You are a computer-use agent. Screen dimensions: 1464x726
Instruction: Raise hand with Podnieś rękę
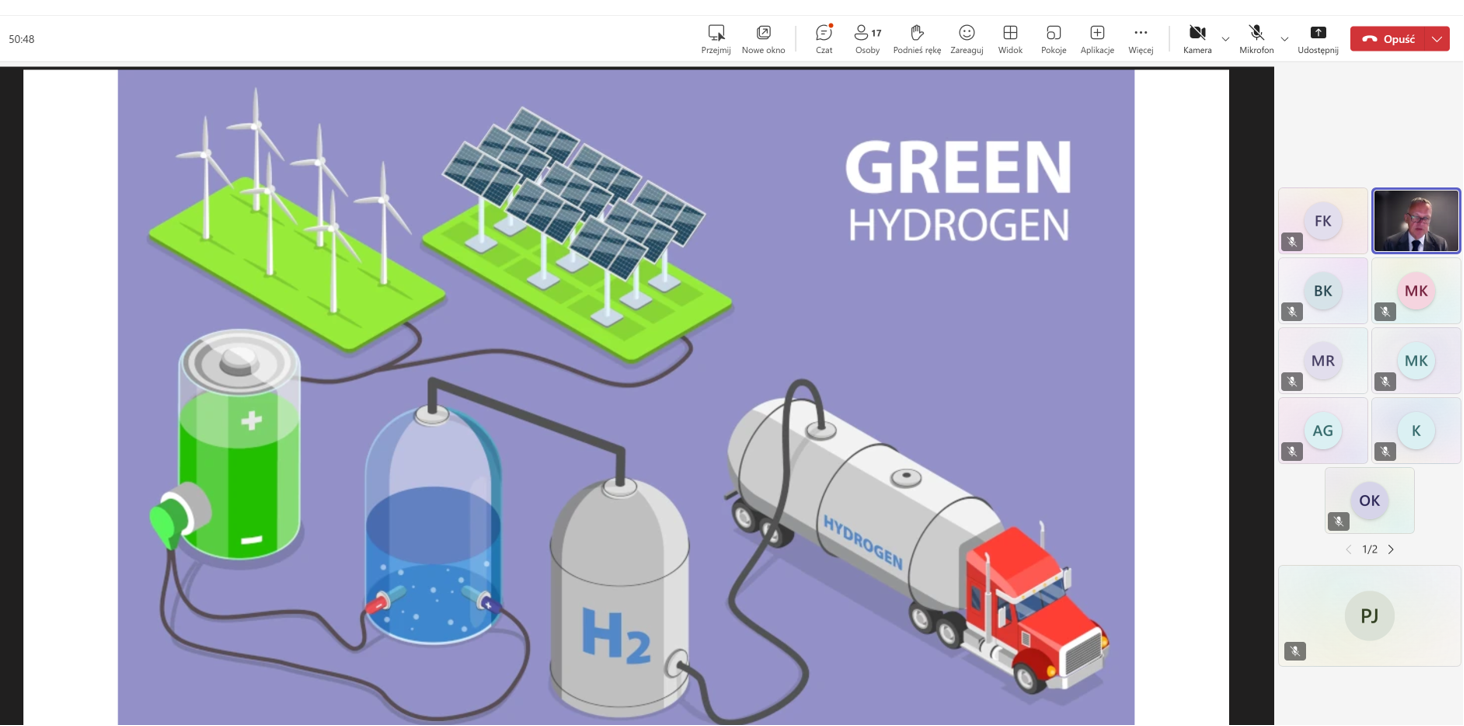(x=916, y=34)
